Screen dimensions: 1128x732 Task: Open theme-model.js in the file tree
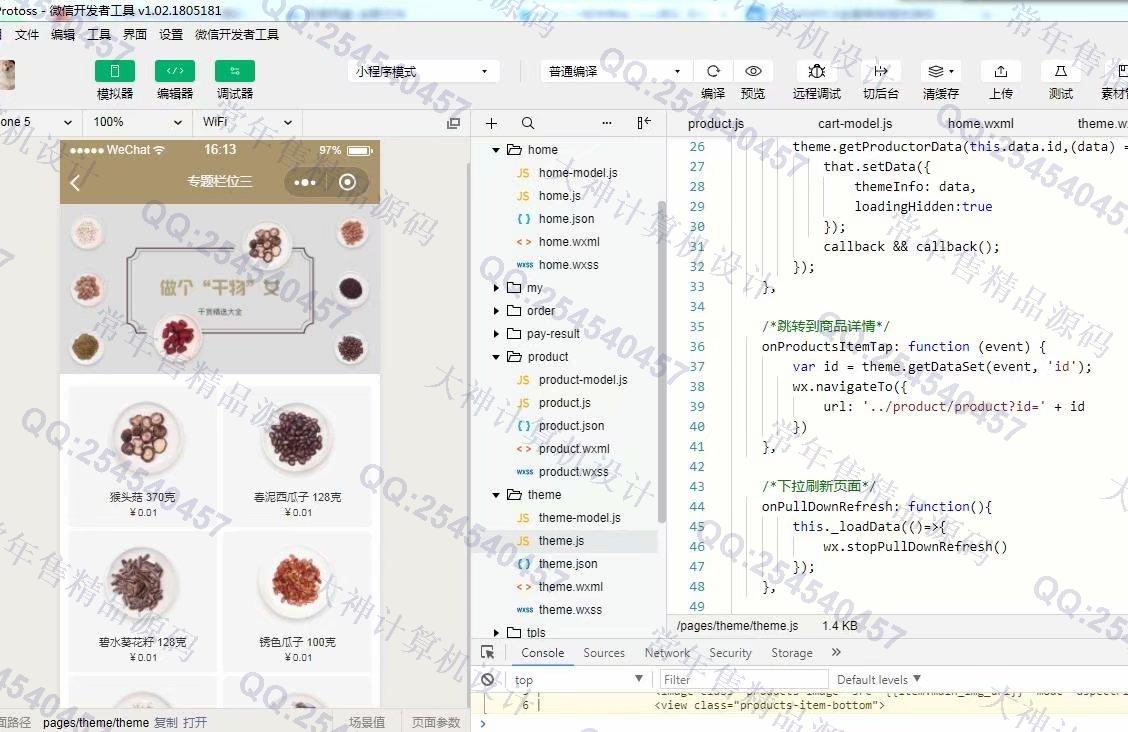(x=579, y=518)
